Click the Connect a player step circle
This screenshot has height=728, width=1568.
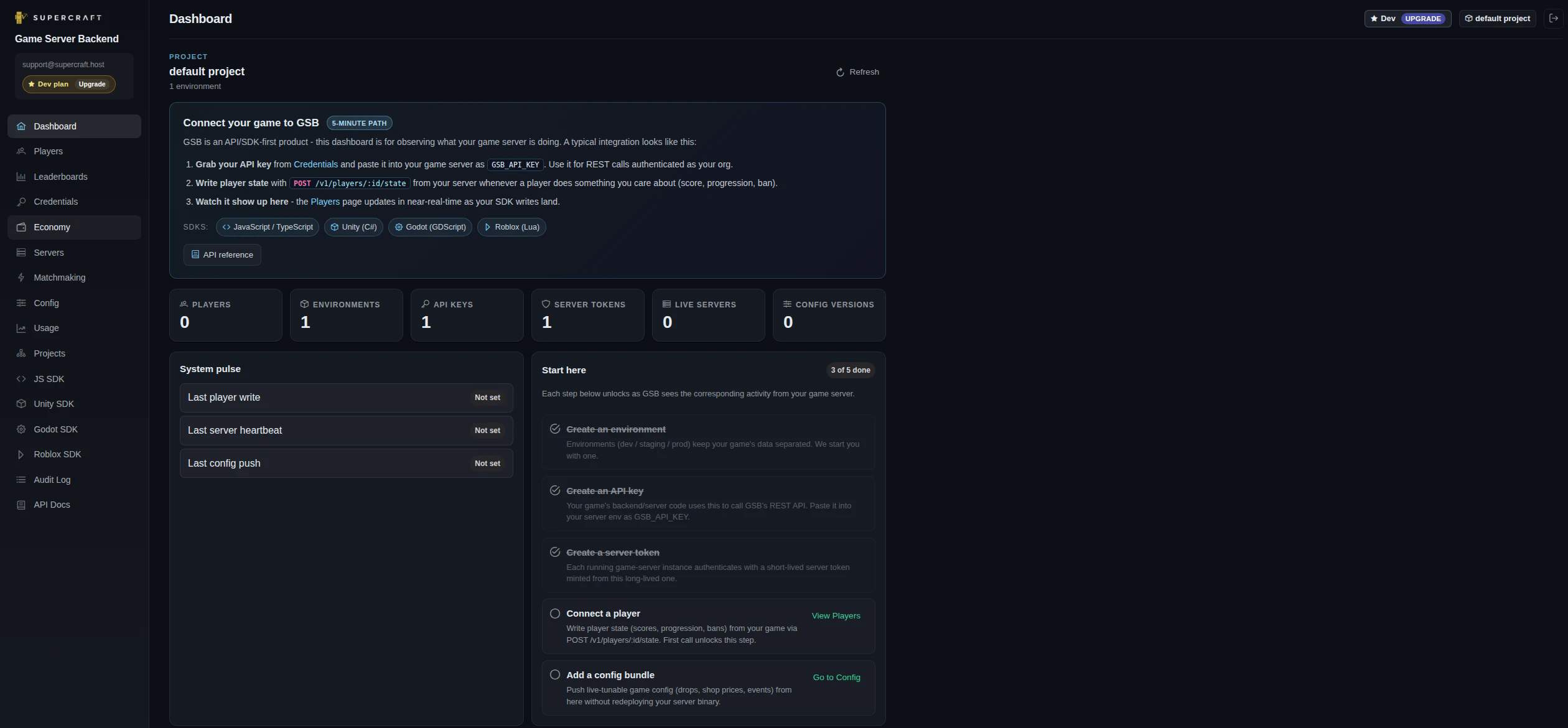point(555,614)
